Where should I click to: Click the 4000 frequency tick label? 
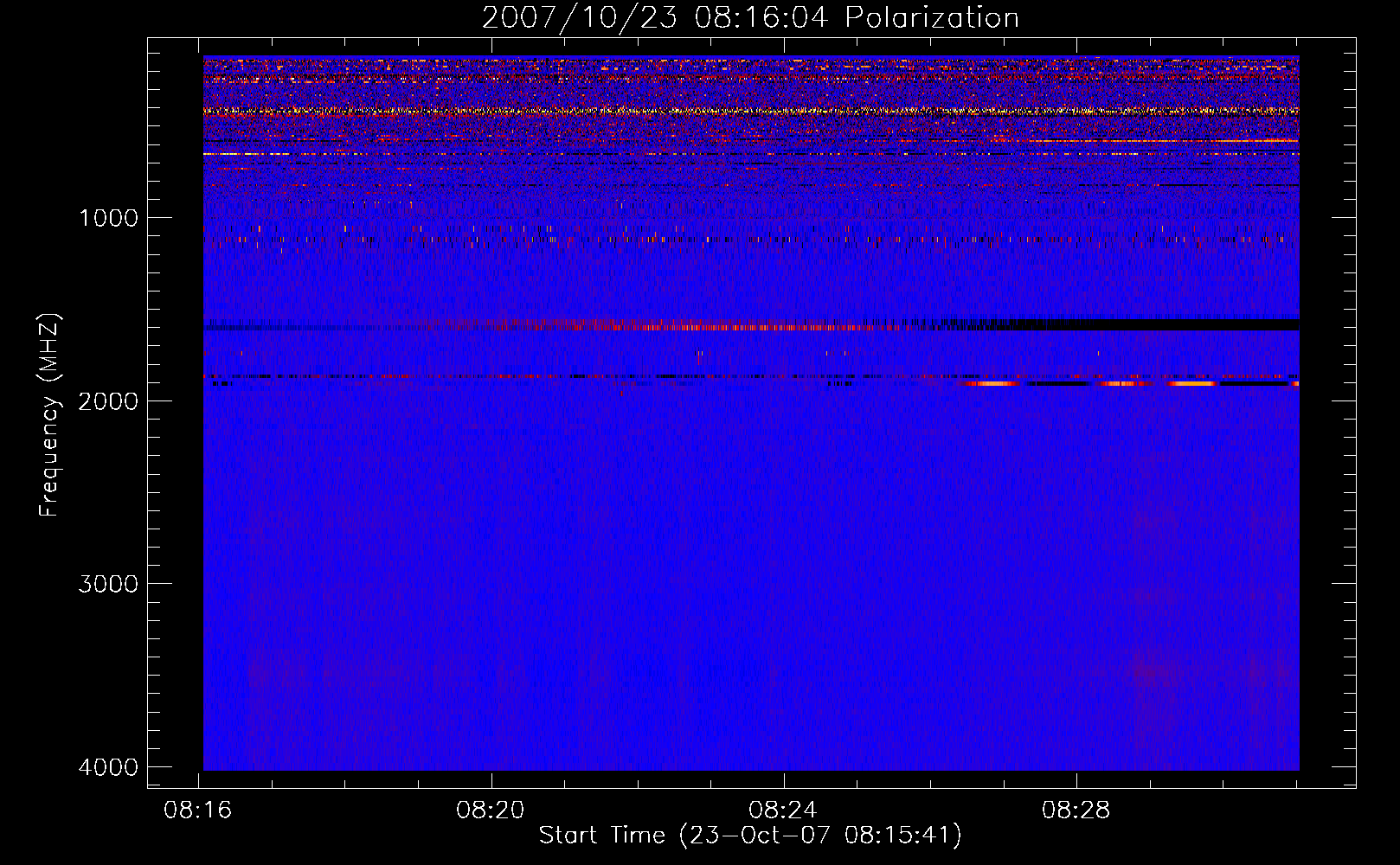click(108, 767)
